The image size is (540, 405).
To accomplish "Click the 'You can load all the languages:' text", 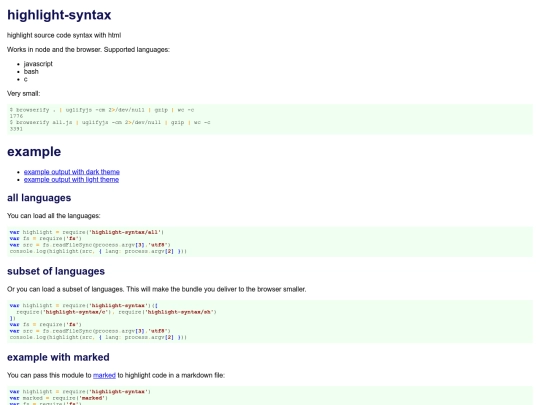I will click(53, 216).
